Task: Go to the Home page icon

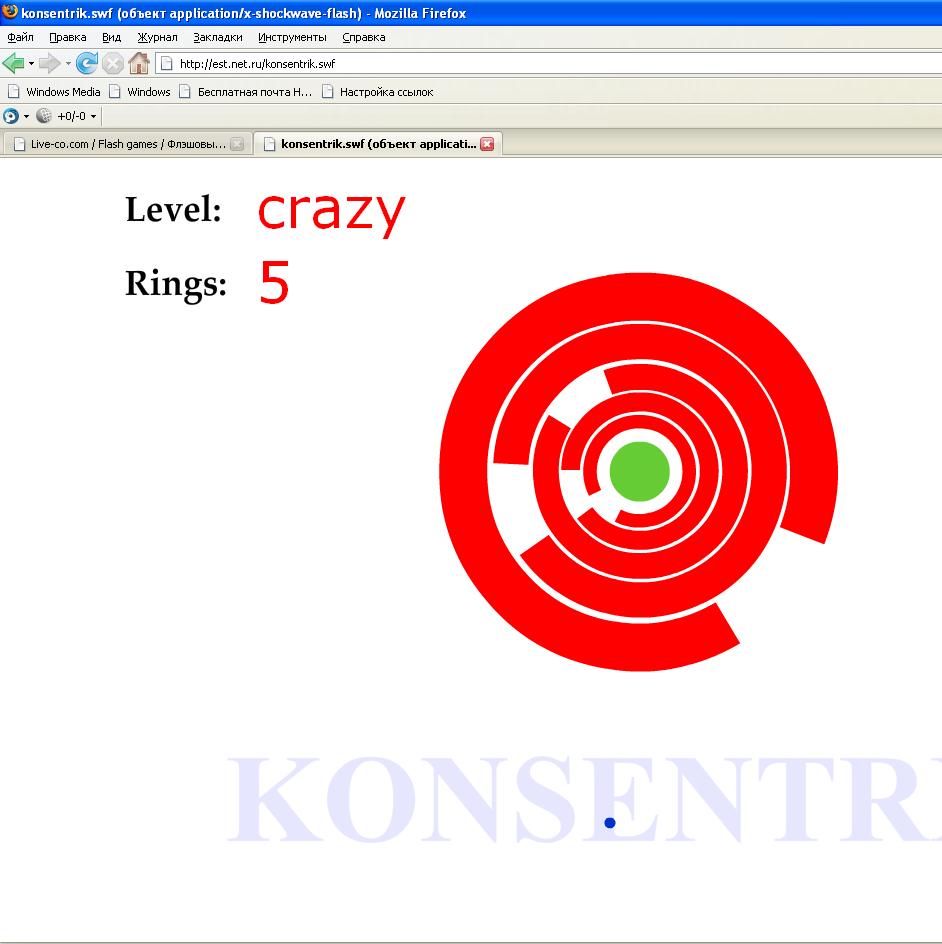Action: [139, 64]
